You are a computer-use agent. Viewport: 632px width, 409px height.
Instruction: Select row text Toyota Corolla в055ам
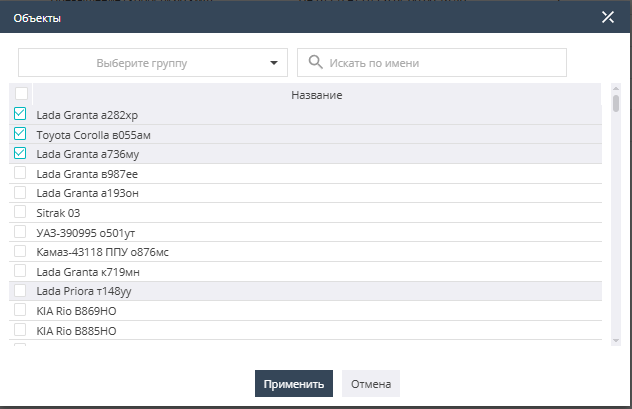94,135
